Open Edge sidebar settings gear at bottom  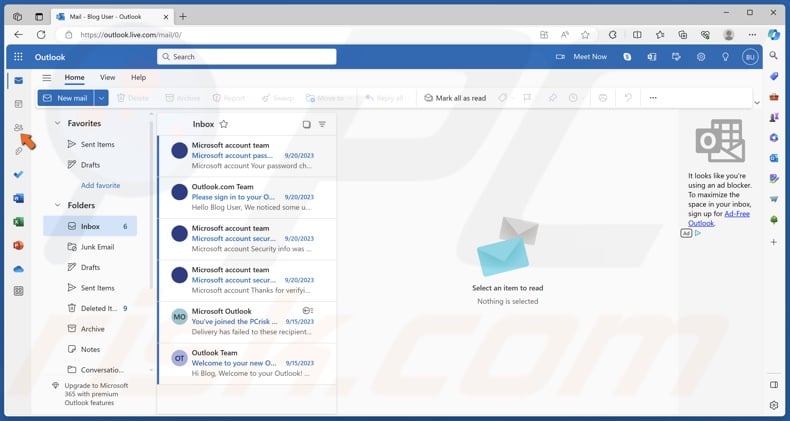point(774,405)
